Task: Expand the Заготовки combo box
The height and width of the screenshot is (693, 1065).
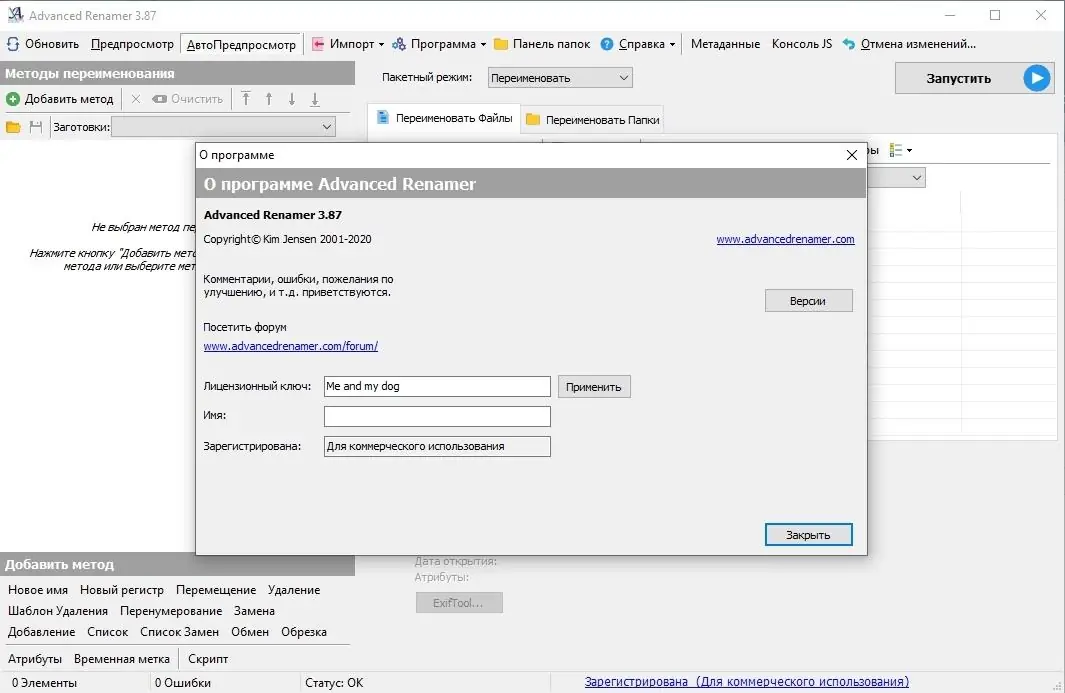Action: (x=326, y=126)
